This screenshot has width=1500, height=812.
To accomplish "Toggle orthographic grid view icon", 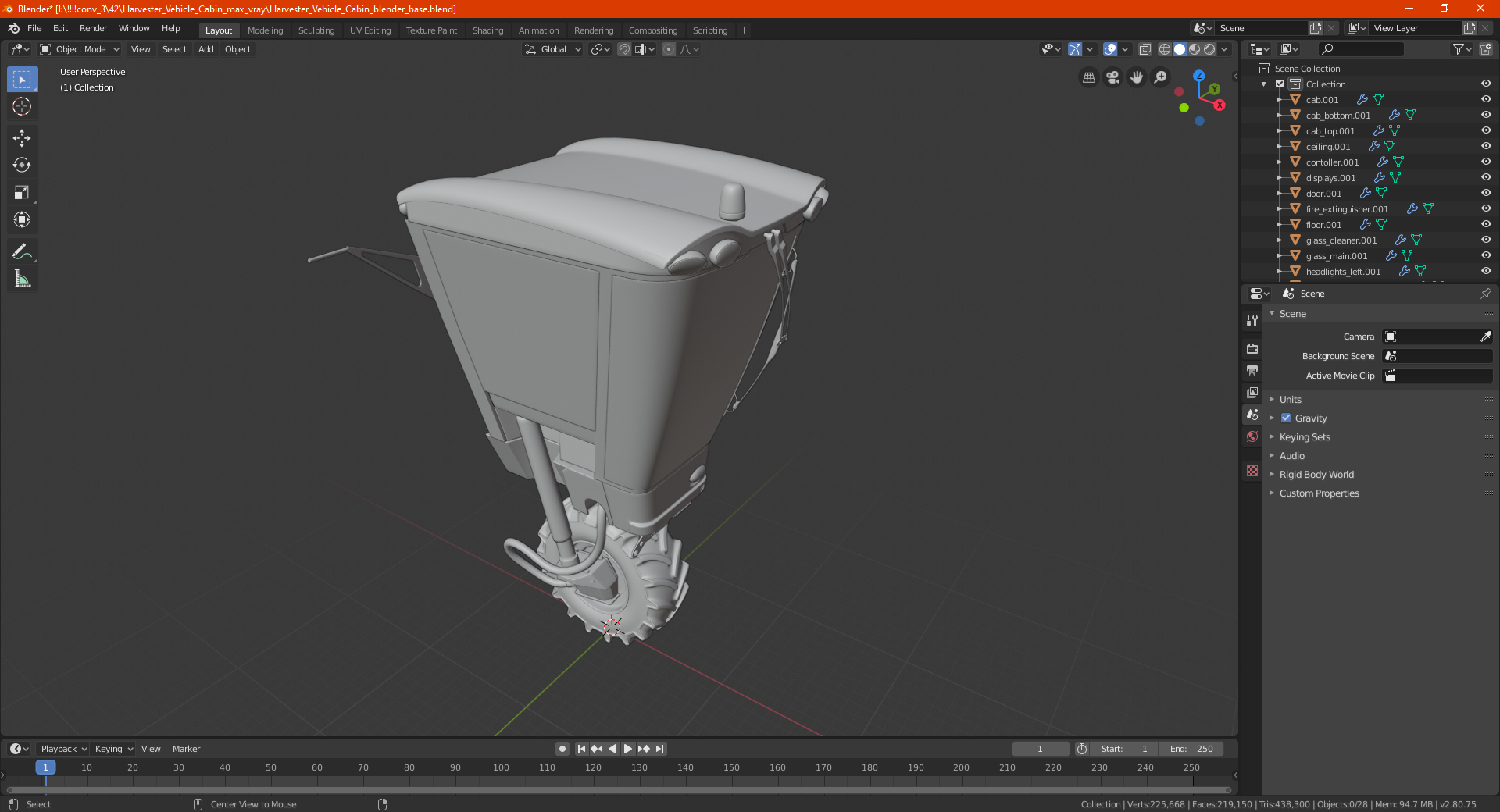I will pos(1088,77).
